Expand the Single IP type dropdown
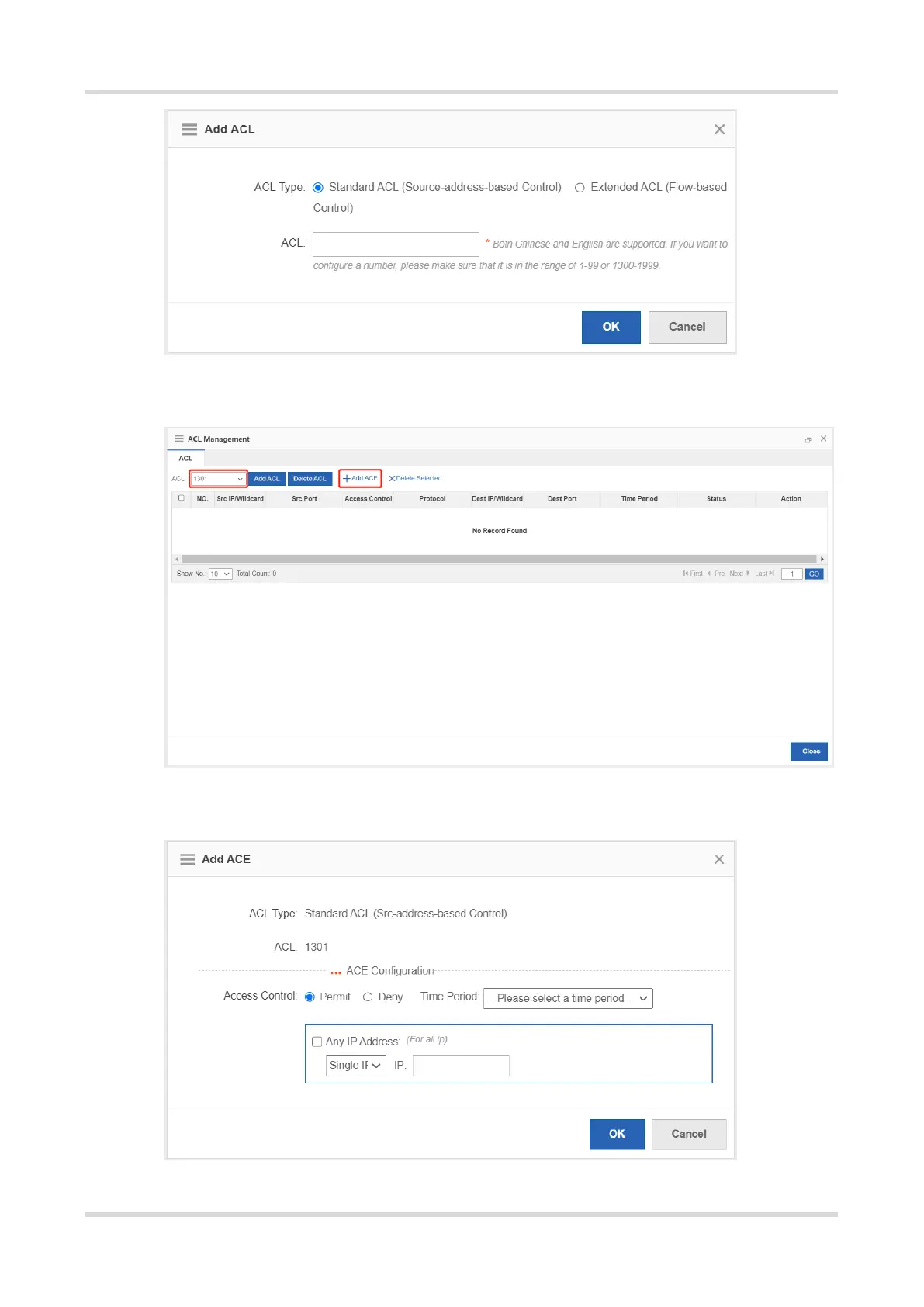This screenshot has width=924, height=1307. coord(355,1066)
